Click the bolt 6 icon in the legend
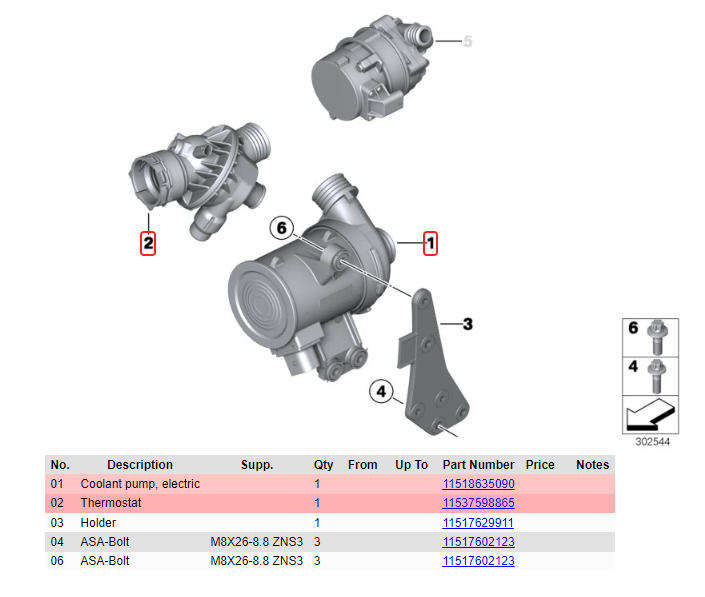The height and width of the screenshot is (597, 705). pyautogui.click(x=653, y=329)
